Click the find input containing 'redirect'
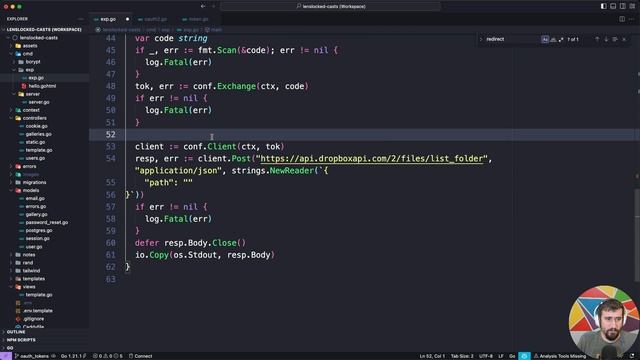The width and height of the screenshot is (640, 360). 512,40
